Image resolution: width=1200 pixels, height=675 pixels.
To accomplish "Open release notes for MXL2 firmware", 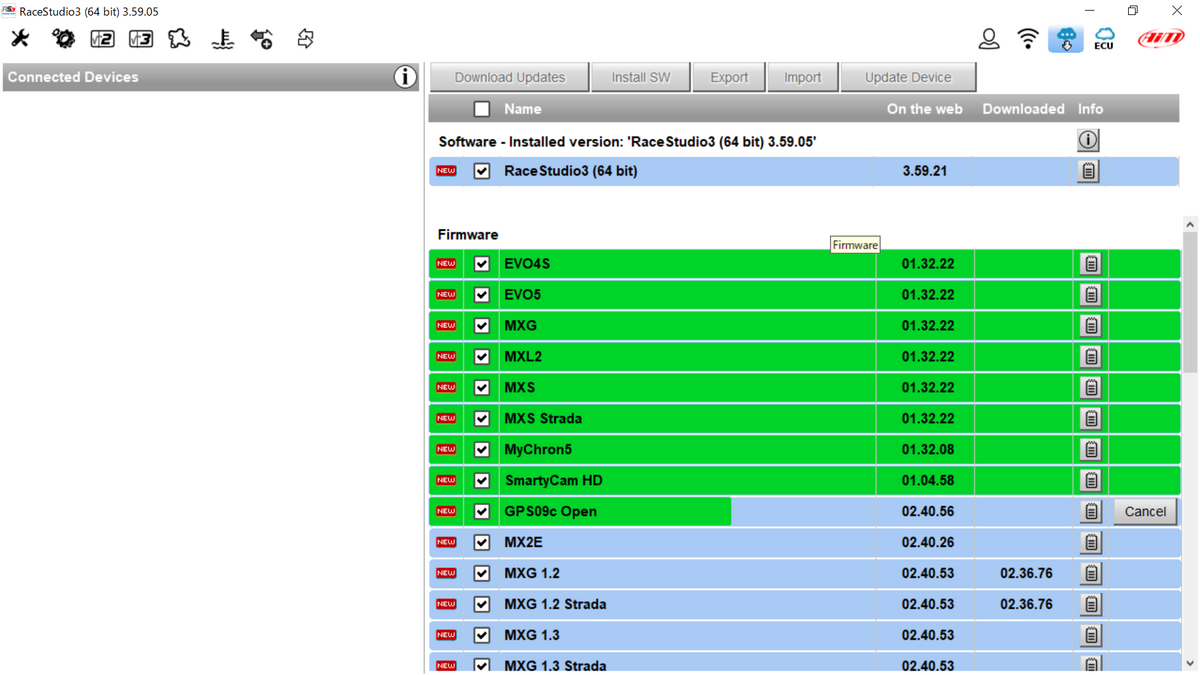I will [x=1091, y=357].
